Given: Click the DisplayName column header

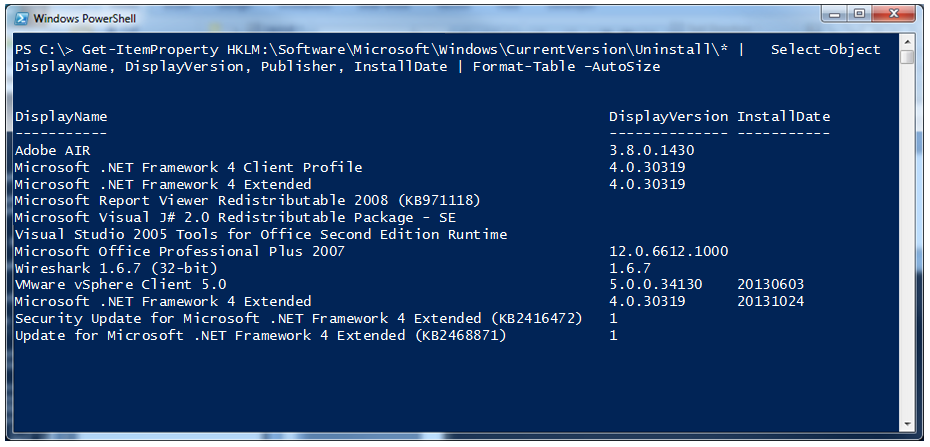Looking at the screenshot, I should (x=61, y=117).
